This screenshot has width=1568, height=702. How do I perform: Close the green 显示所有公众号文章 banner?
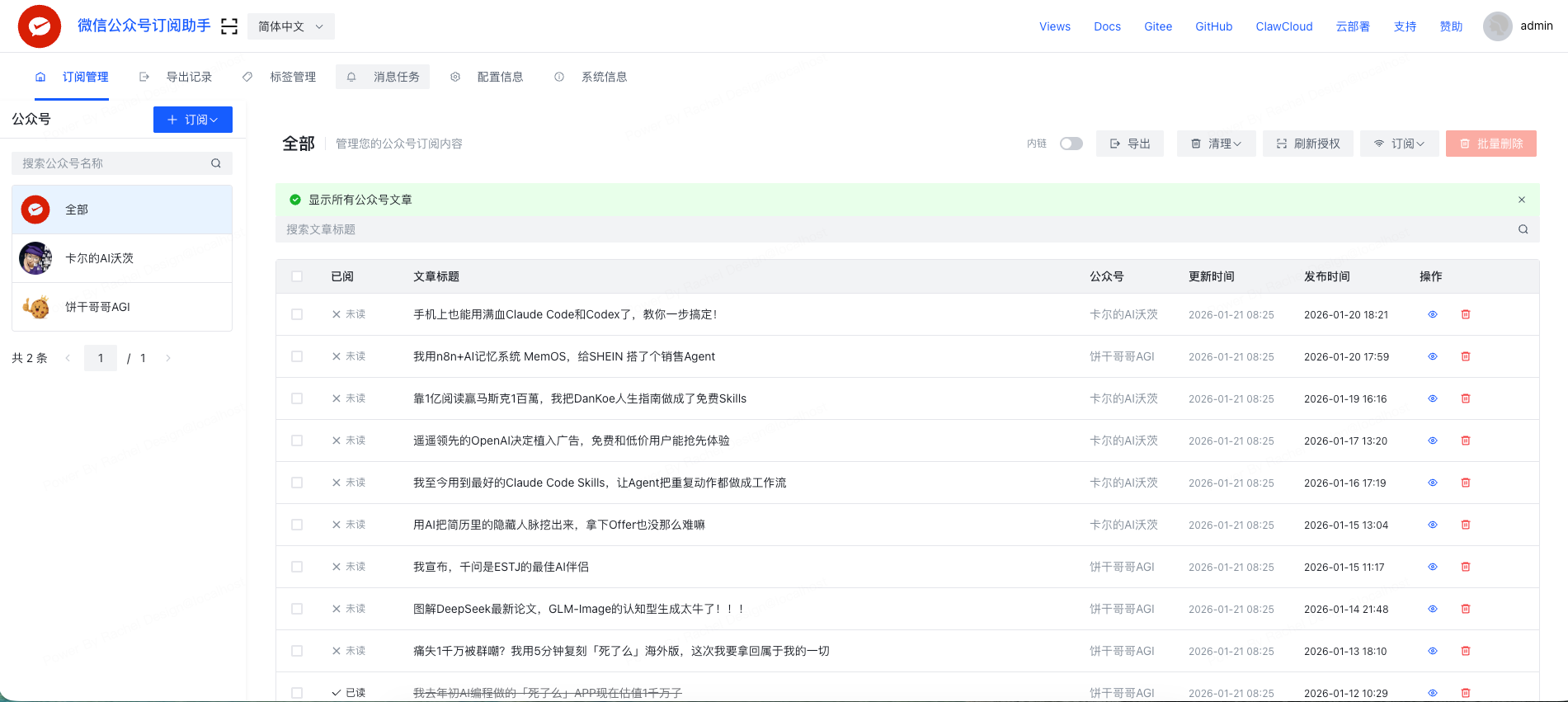click(x=1522, y=200)
